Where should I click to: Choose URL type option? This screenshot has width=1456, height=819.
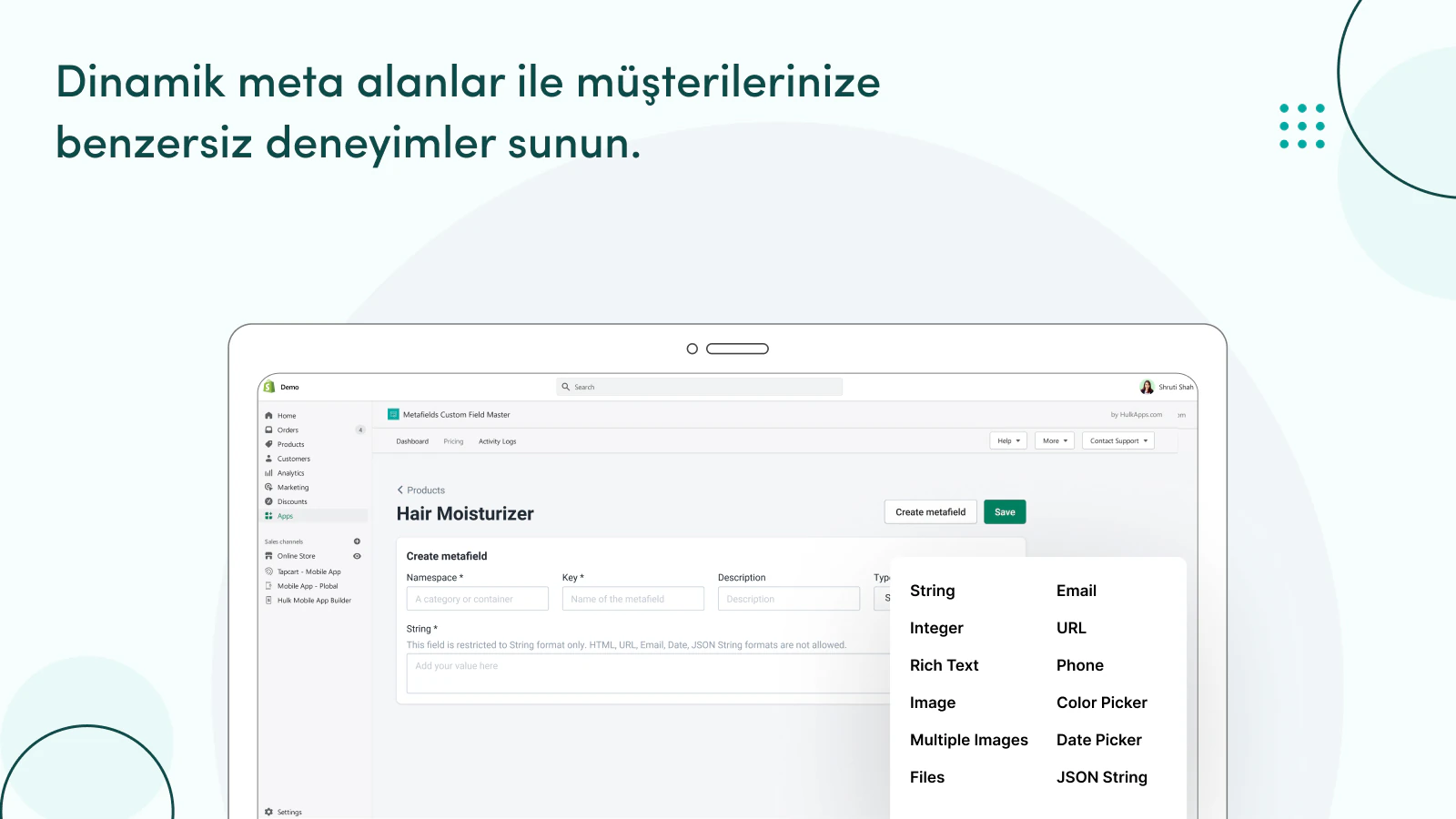coord(1071,629)
